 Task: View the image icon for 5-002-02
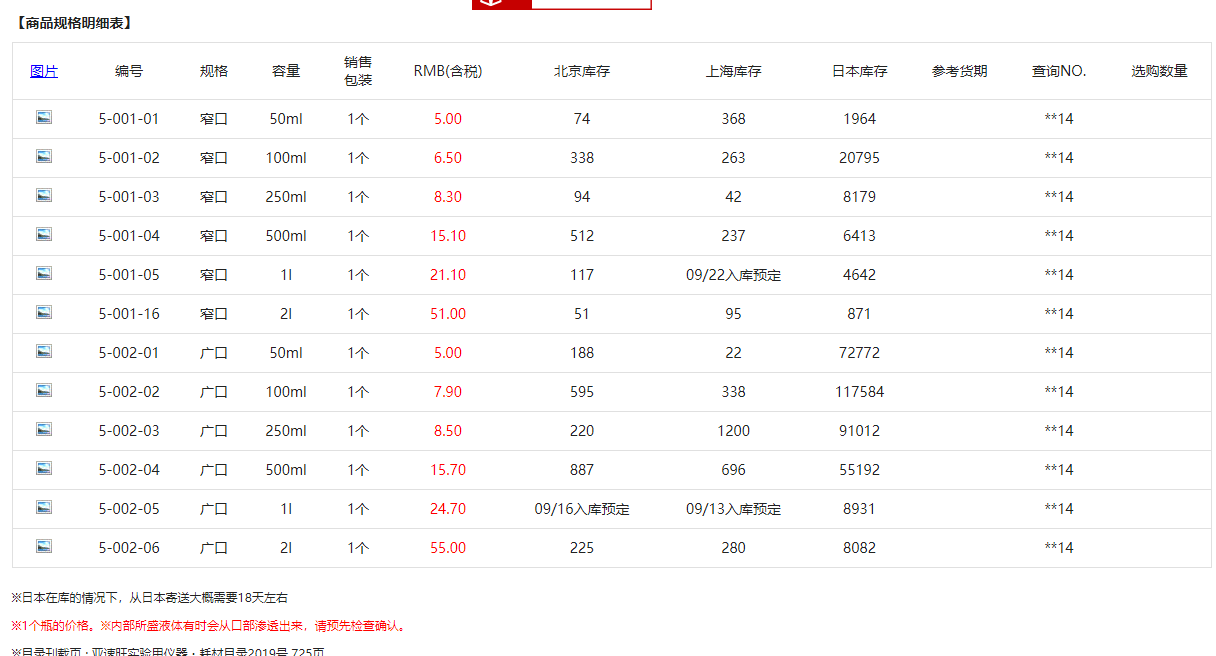point(44,390)
